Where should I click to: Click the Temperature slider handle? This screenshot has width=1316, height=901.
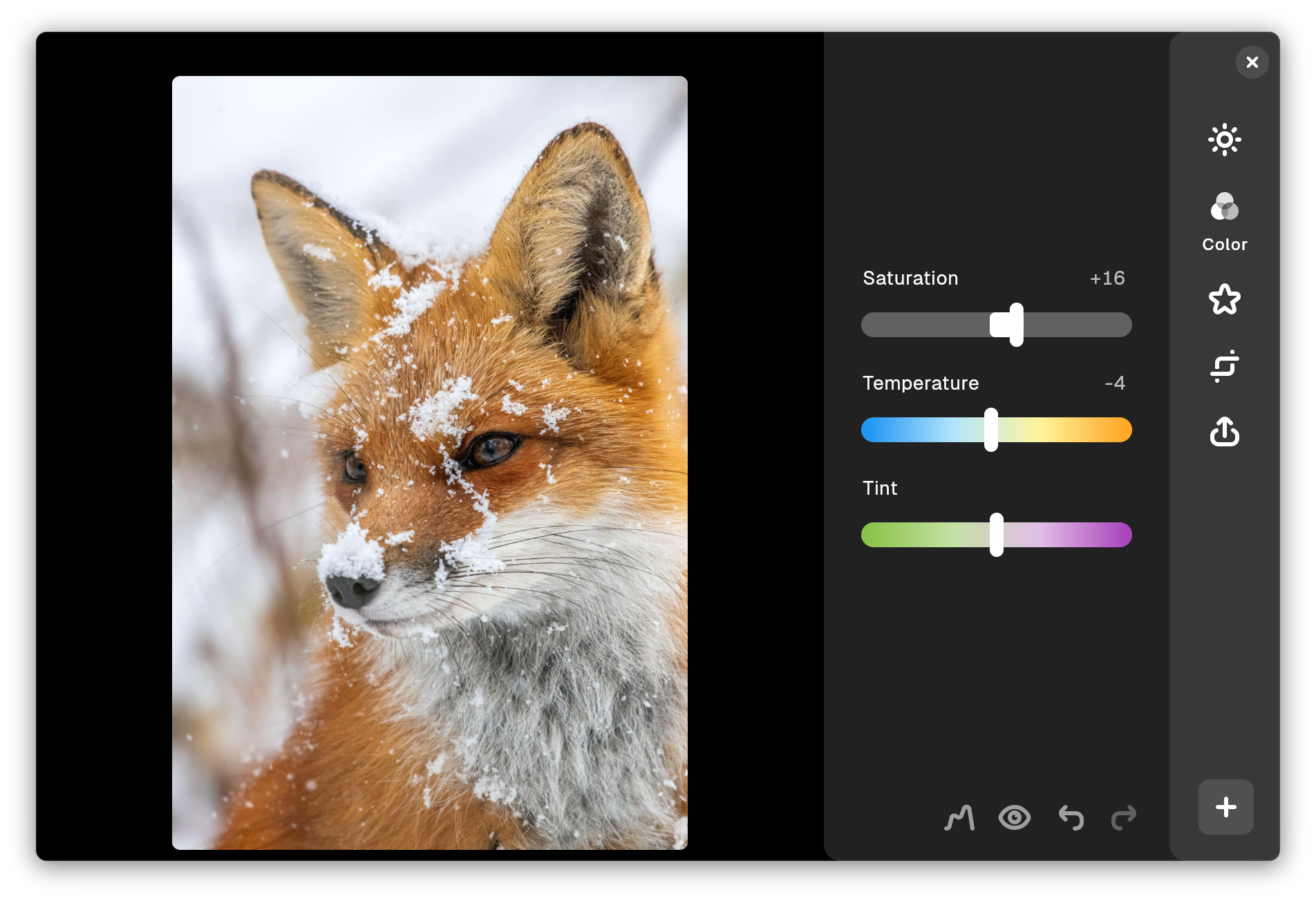point(991,430)
